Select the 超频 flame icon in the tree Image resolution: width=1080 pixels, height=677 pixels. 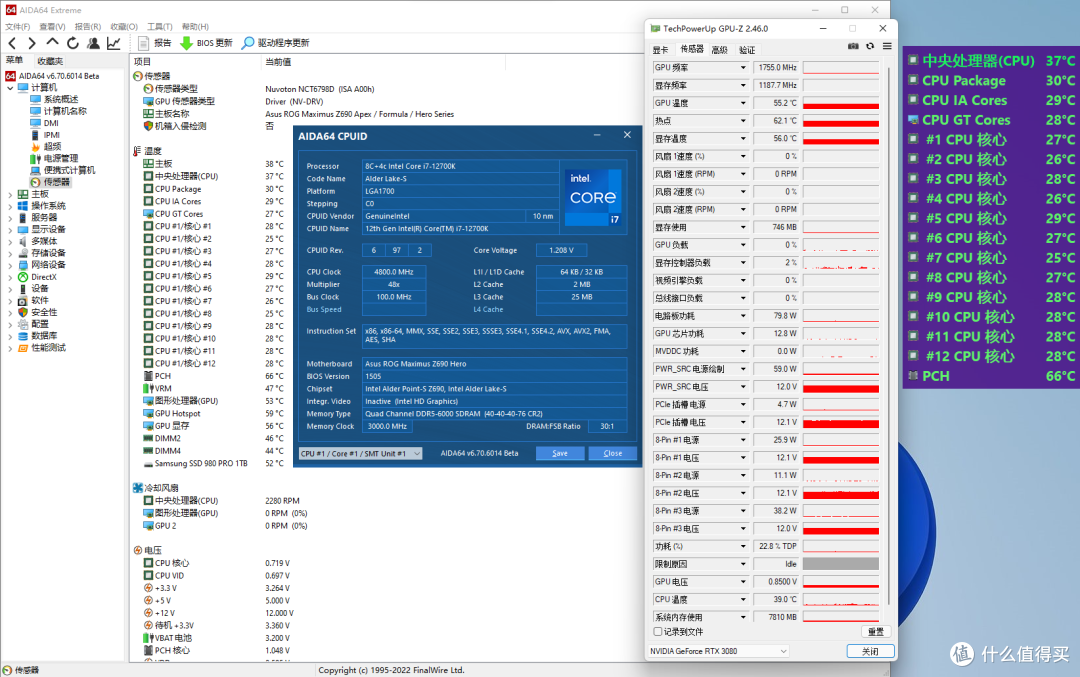point(36,147)
